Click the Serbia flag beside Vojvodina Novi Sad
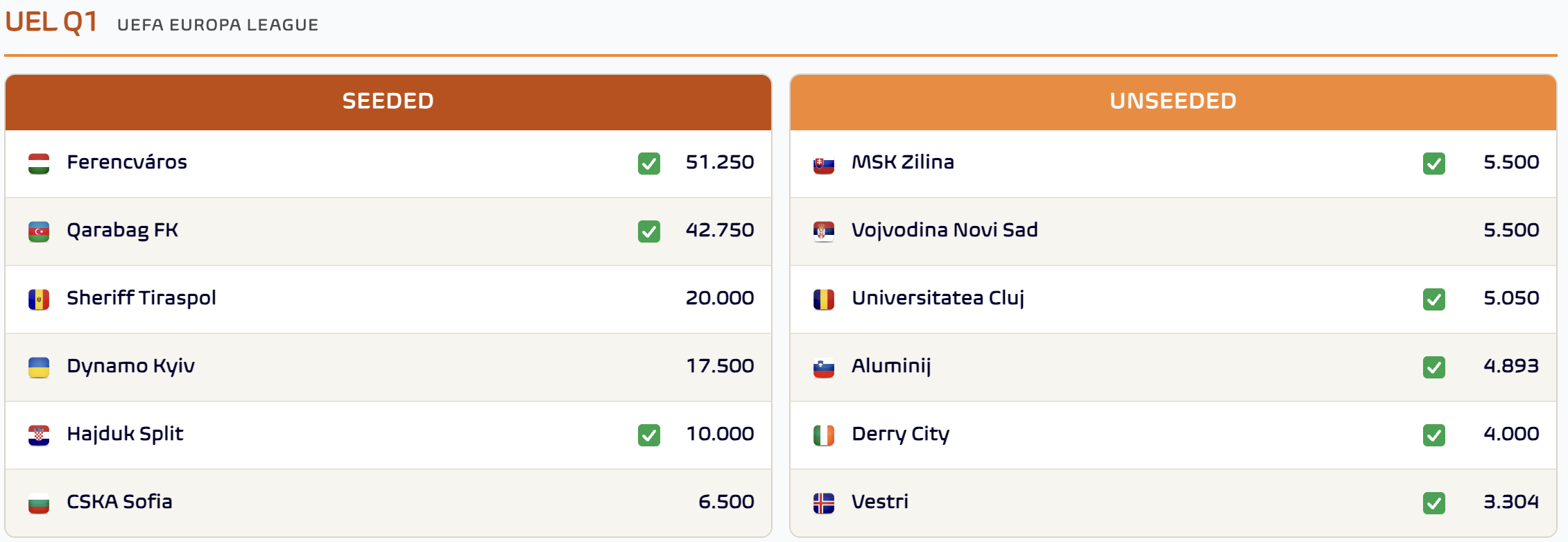The width and height of the screenshot is (1568, 542). 824,231
